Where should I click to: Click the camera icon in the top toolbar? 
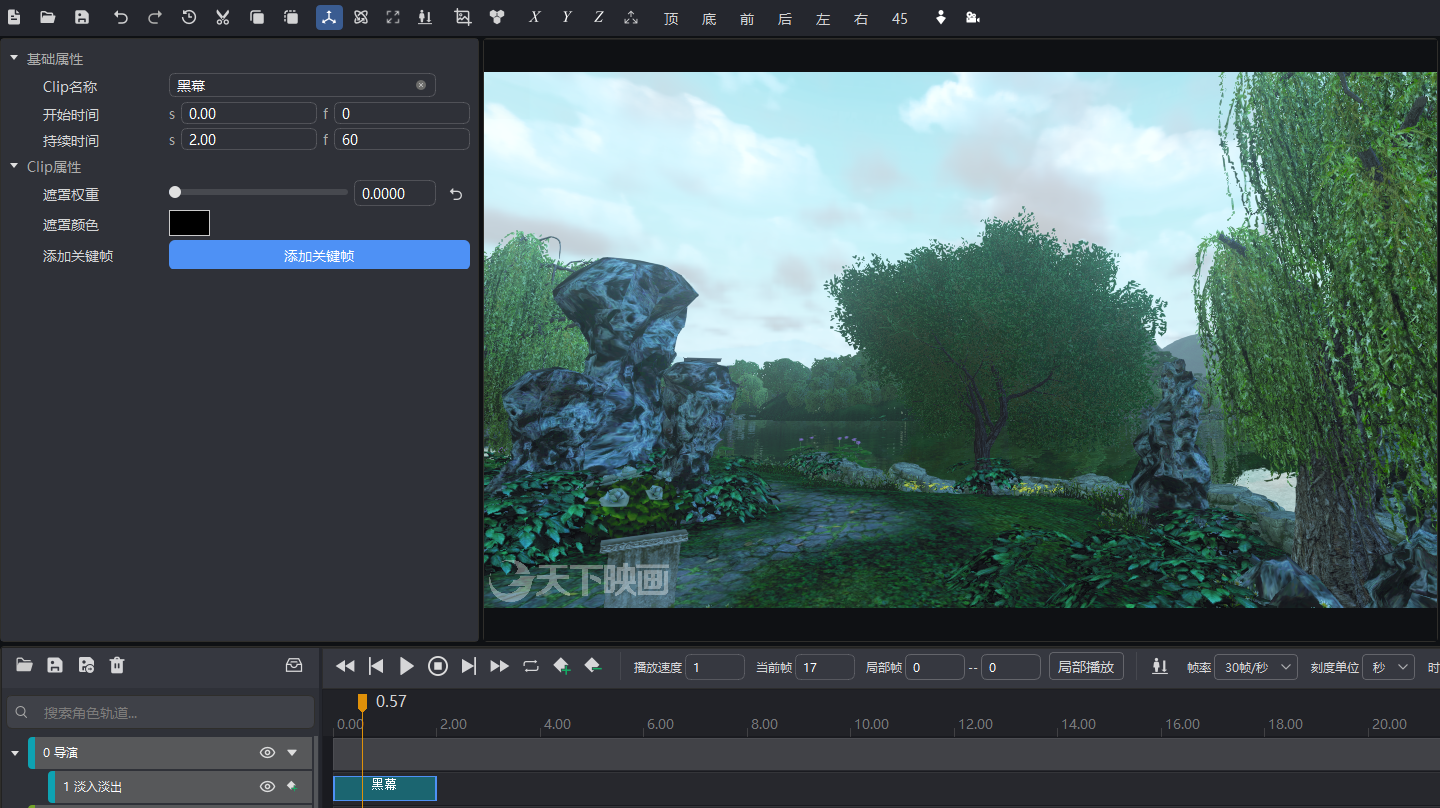tap(973, 17)
